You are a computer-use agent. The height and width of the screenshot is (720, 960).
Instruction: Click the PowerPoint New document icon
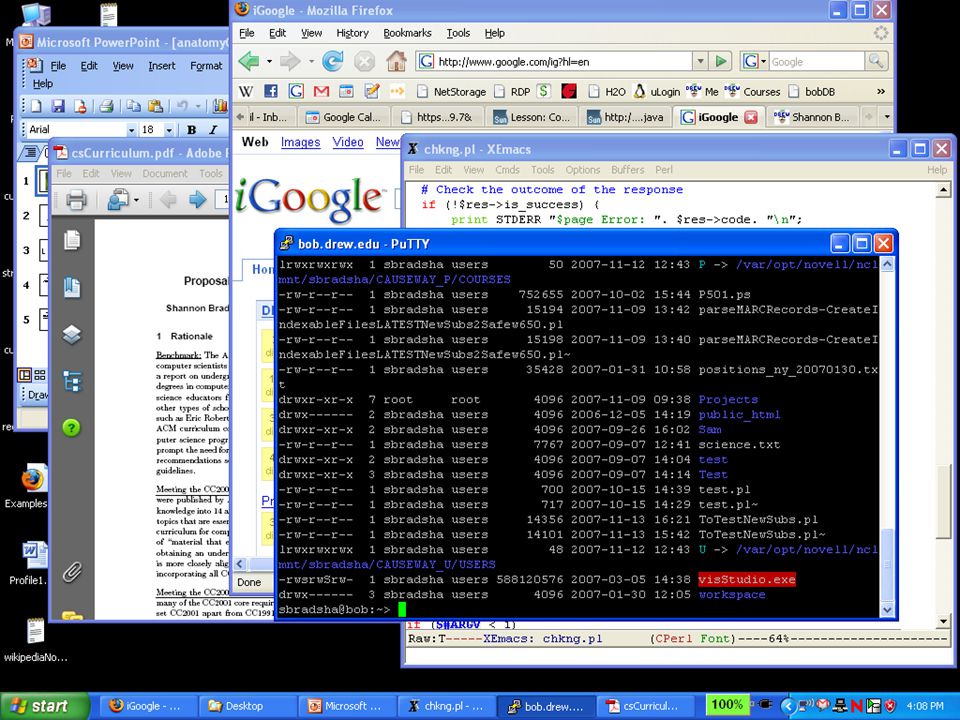tap(36, 106)
